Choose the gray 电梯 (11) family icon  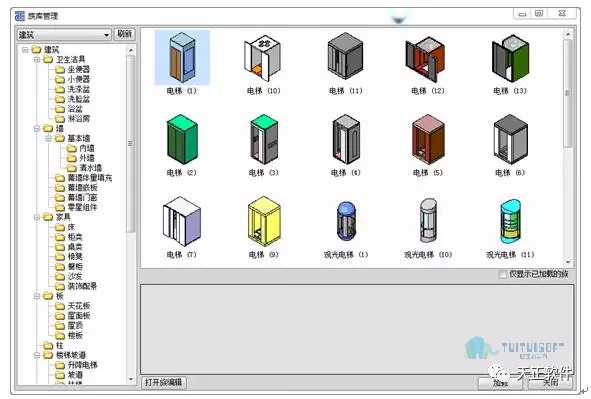pos(345,56)
